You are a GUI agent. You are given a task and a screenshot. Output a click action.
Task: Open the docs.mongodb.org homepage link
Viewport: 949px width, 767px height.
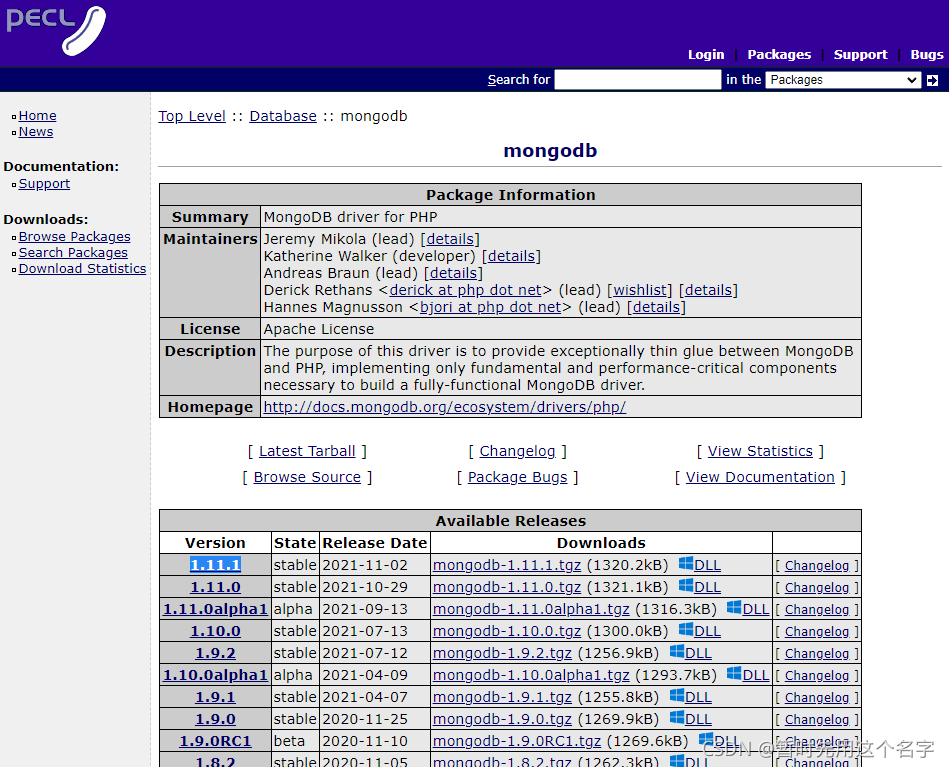point(444,407)
